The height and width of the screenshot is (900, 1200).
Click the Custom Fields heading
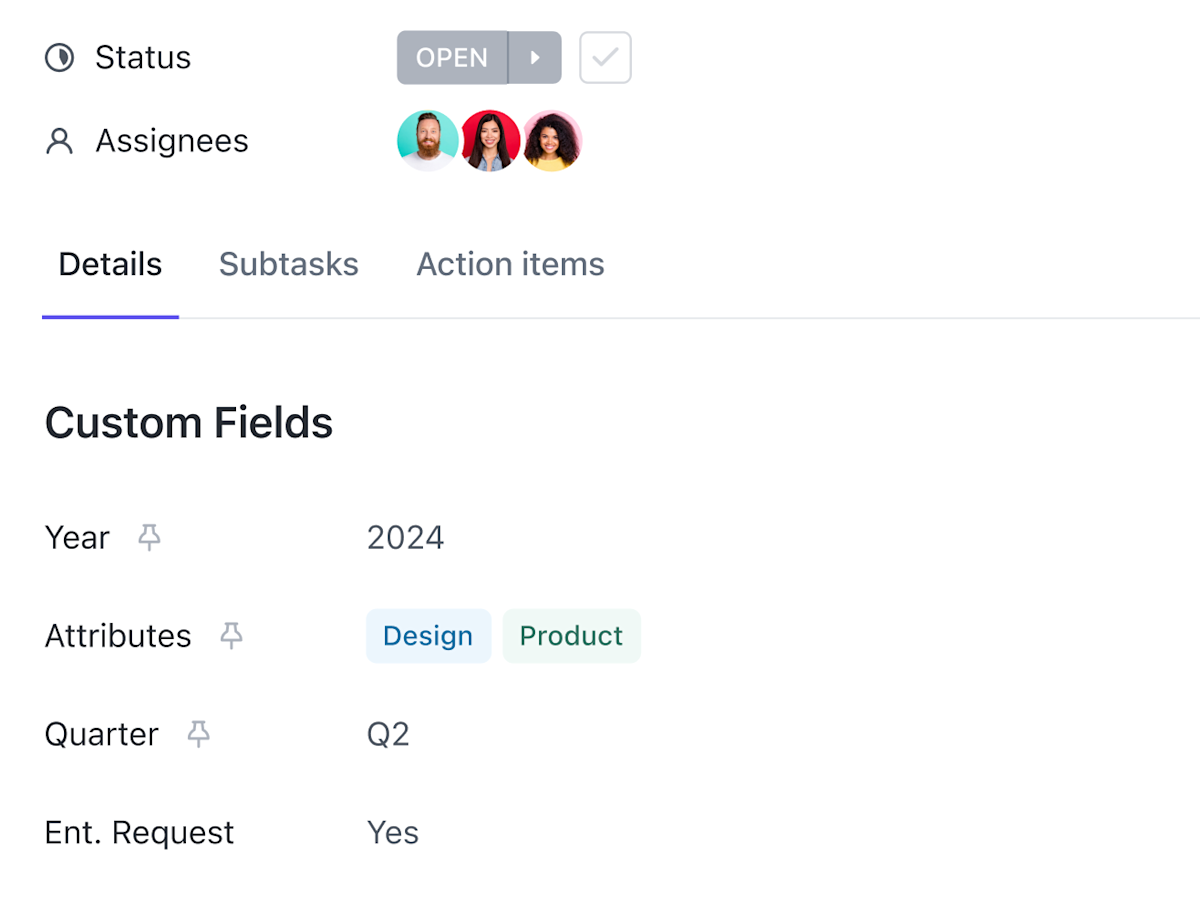(189, 423)
